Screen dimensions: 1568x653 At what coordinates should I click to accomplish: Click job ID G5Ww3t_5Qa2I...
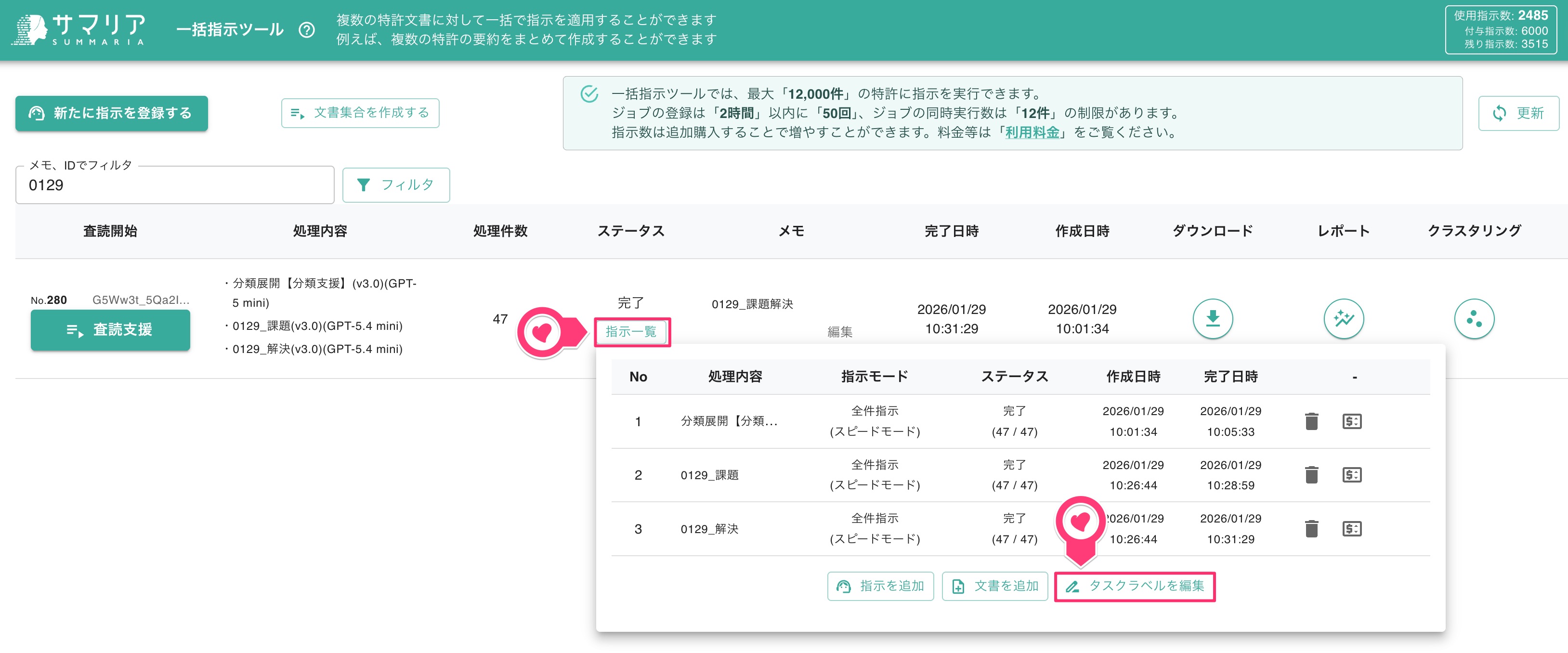click(141, 300)
